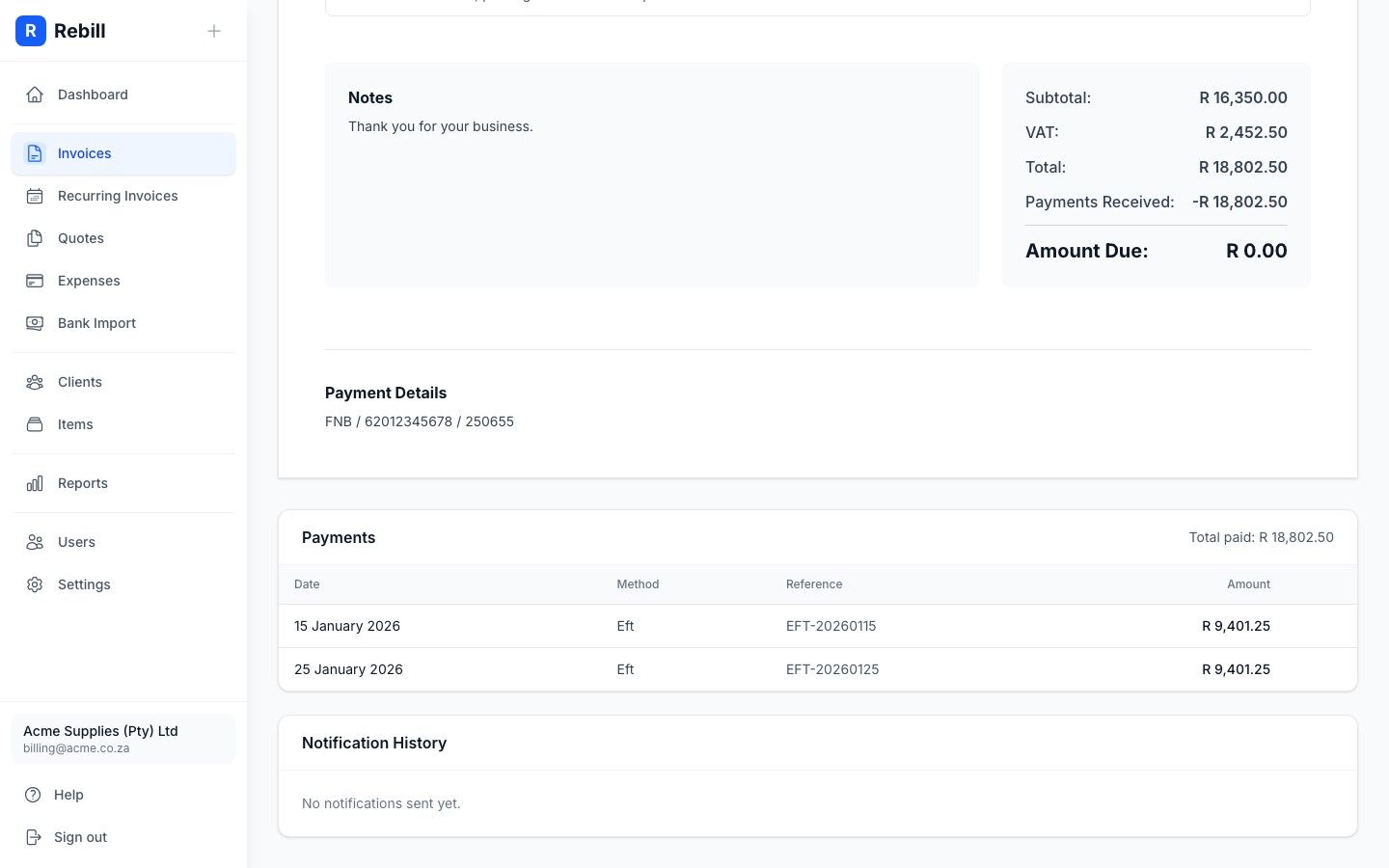The height and width of the screenshot is (868, 1389).
Task: Click Total paid: R 18,802.50 text
Action: point(1261,537)
